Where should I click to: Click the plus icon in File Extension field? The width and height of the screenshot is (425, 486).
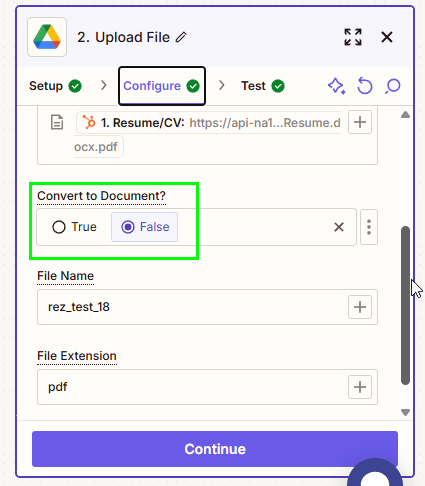point(360,387)
